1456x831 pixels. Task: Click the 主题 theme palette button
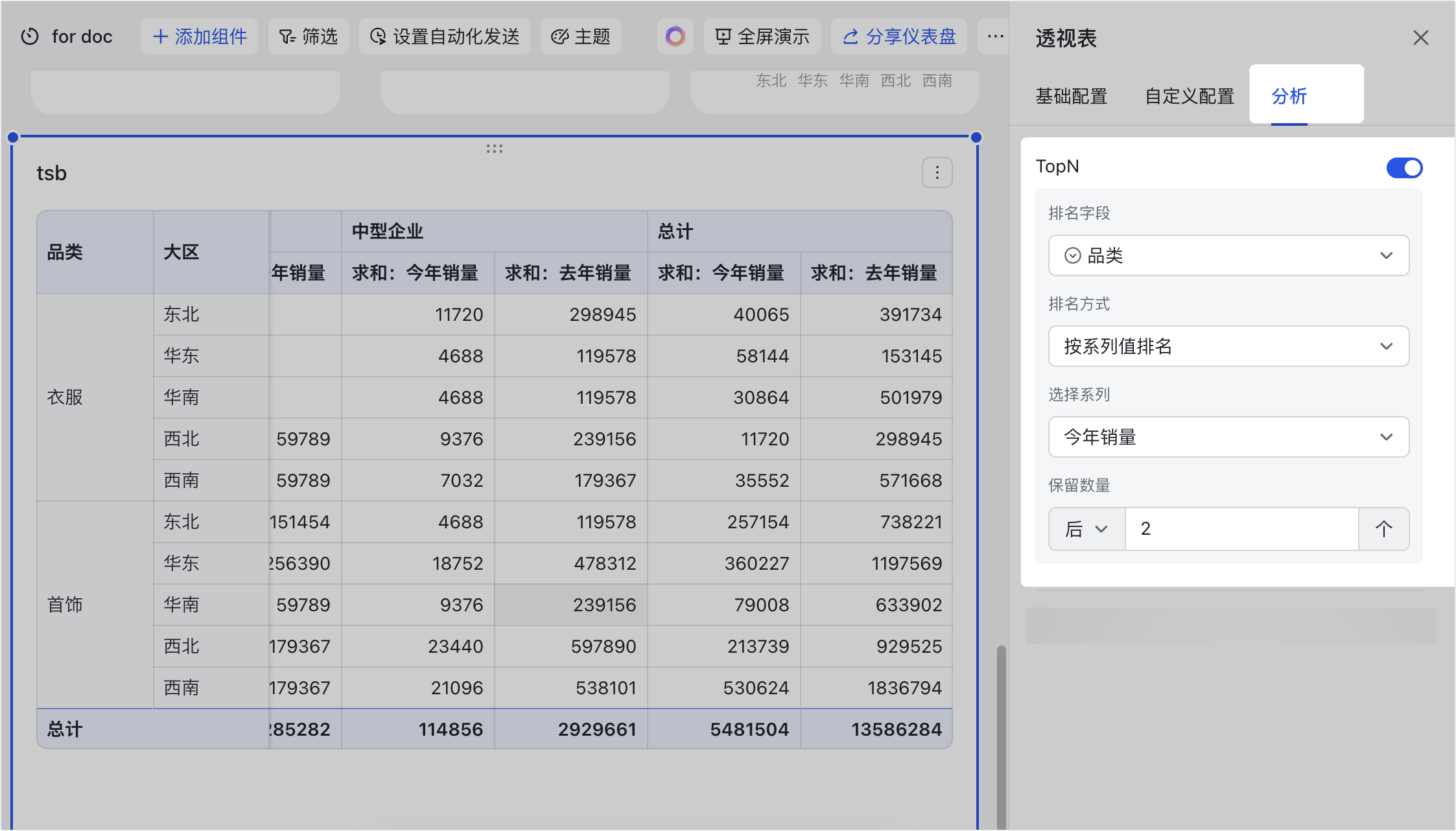(581, 36)
